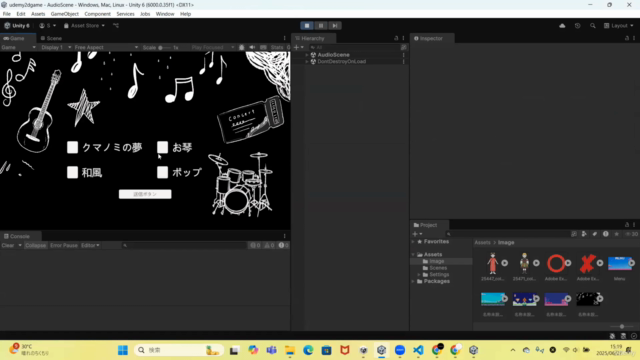Lock the Inspector panel
The height and width of the screenshot is (360, 640).
[627, 38]
